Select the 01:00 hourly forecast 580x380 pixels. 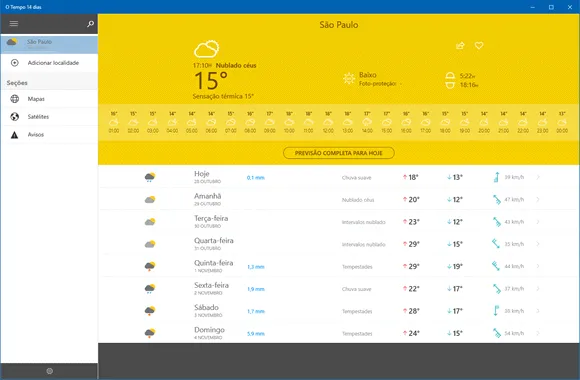coord(114,122)
